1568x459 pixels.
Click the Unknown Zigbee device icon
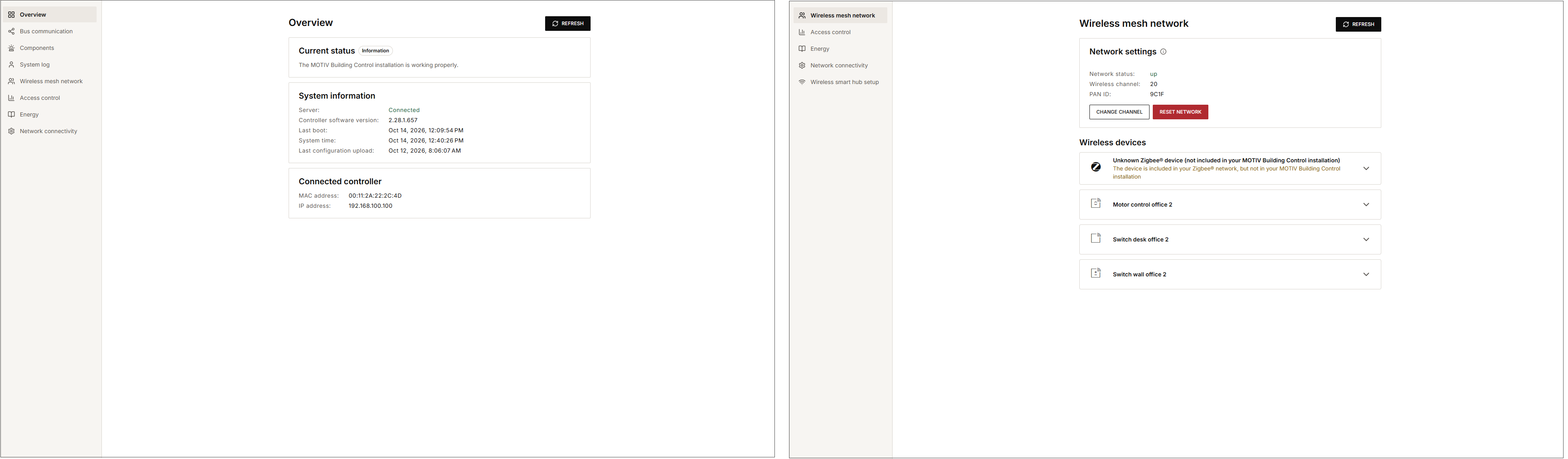click(1096, 167)
